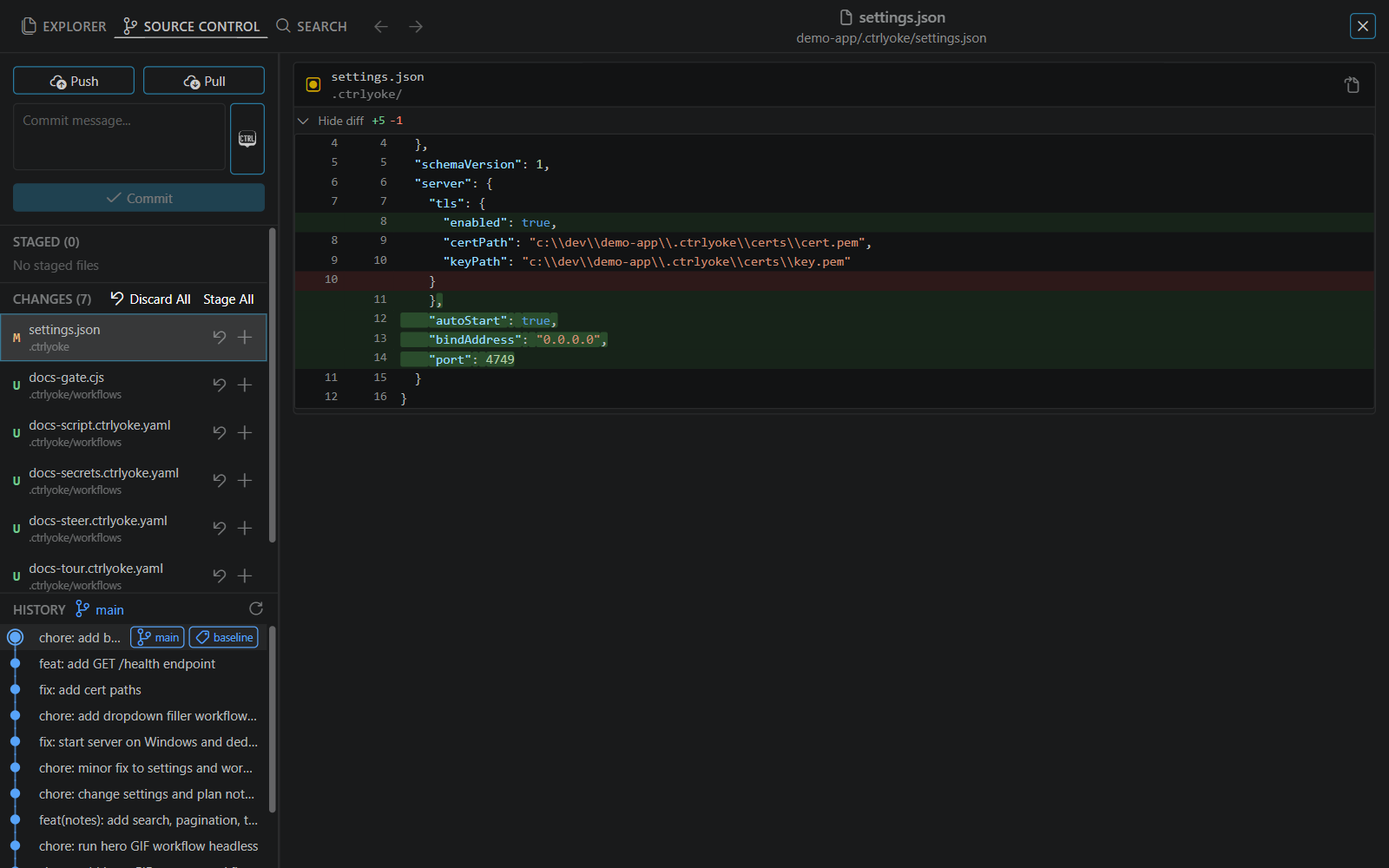The height and width of the screenshot is (868, 1389).
Task: Go back with the left arrow
Action: click(380, 26)
